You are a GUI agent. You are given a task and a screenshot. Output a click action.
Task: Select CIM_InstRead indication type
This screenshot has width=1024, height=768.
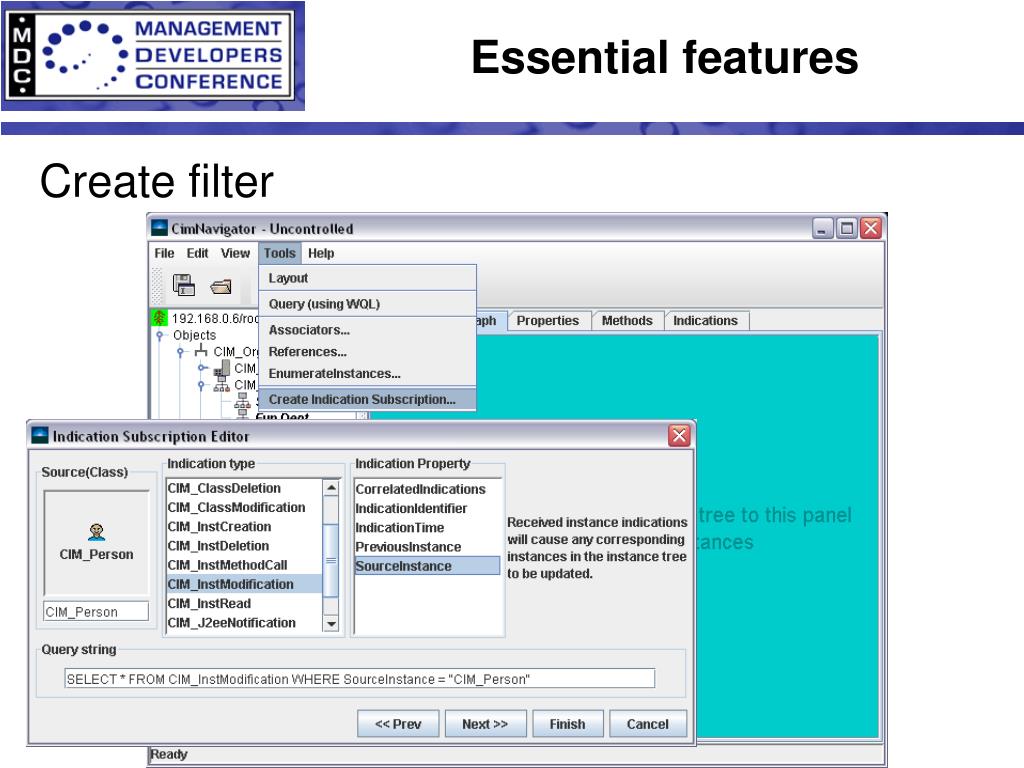244,603
